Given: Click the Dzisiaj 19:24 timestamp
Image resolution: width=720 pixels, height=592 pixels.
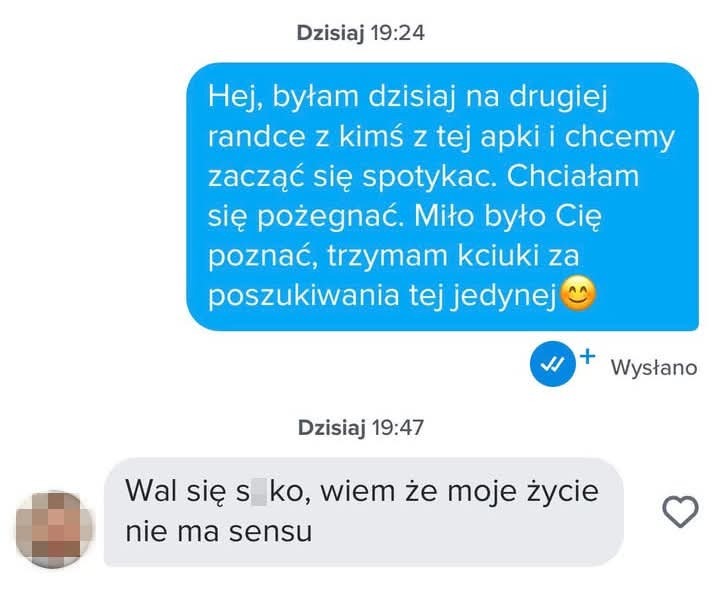Looking at the screenshot, I should [360, 33].
